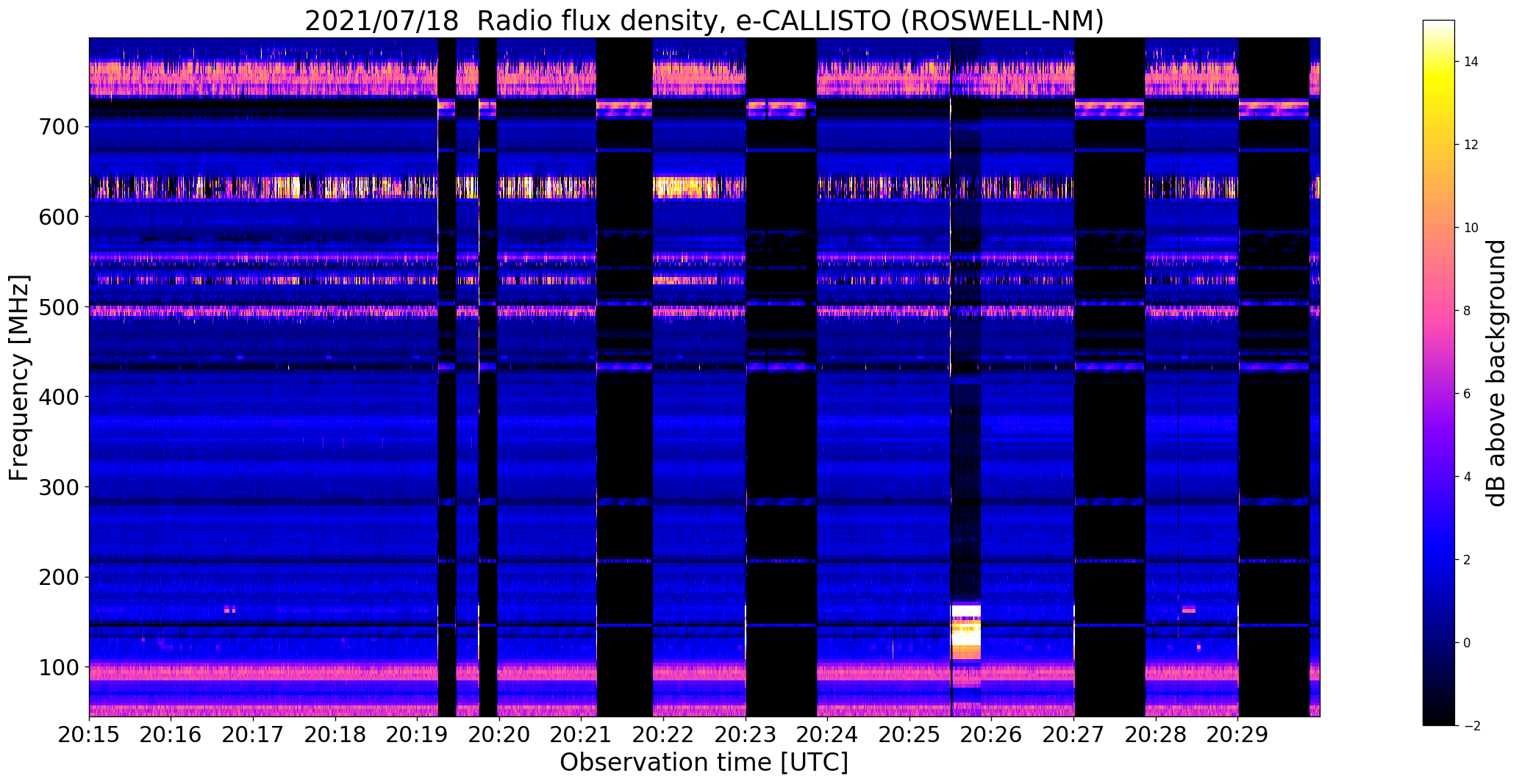Click the bright yellow patch at 630 MHz near 20:22
The height and width of the screenshot is (784, 1519).
click(685, 187)
